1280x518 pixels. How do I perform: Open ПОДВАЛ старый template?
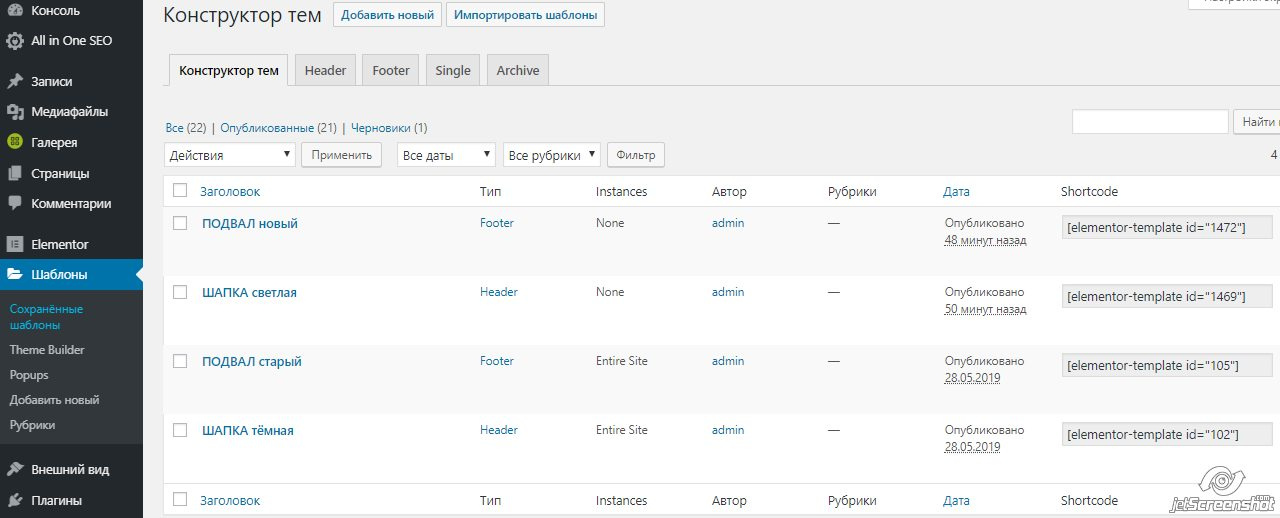pyautogui.click(x=252, y=362)
